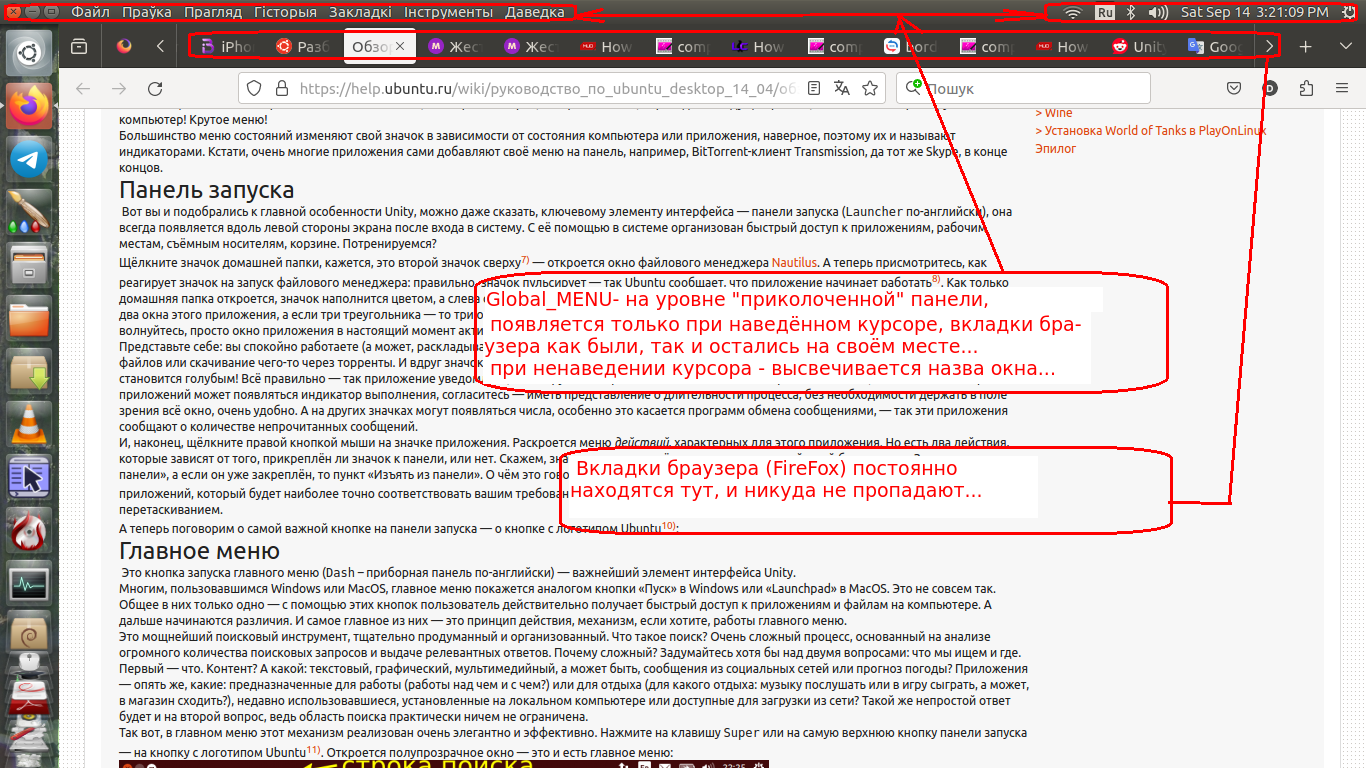Open the sound volume indicator
This screenshot has height=768, width=1366.
point(1158,12)
